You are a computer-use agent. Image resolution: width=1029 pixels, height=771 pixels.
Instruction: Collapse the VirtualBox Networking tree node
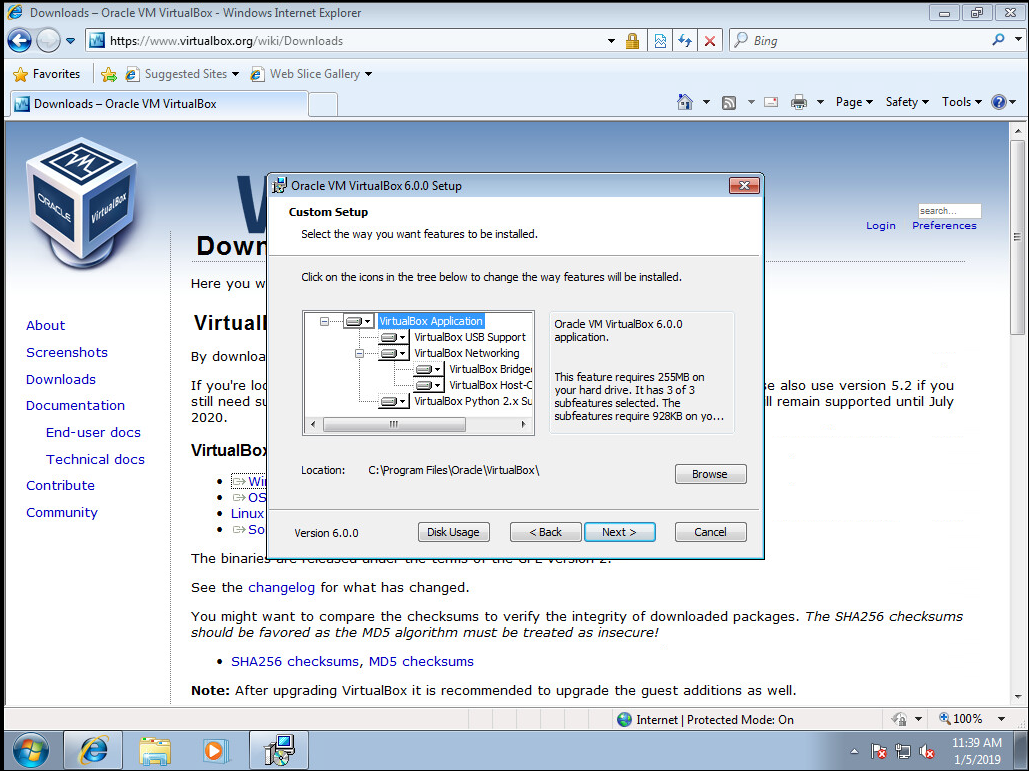[359, 353]
